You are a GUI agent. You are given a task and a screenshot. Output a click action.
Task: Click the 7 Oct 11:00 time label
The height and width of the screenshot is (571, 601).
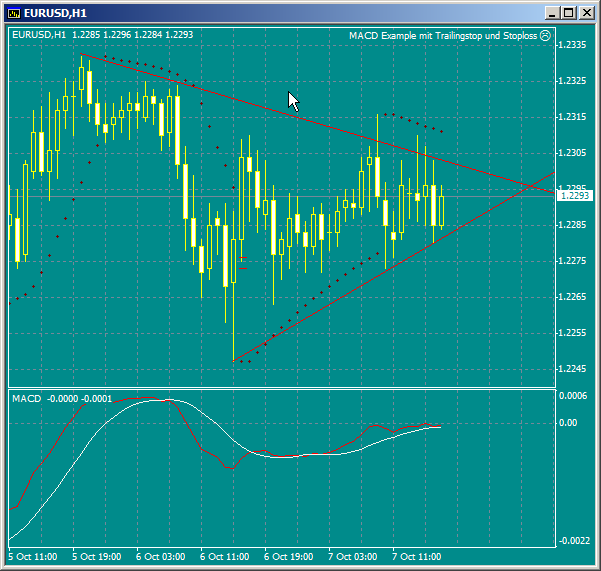click(416, 555)
